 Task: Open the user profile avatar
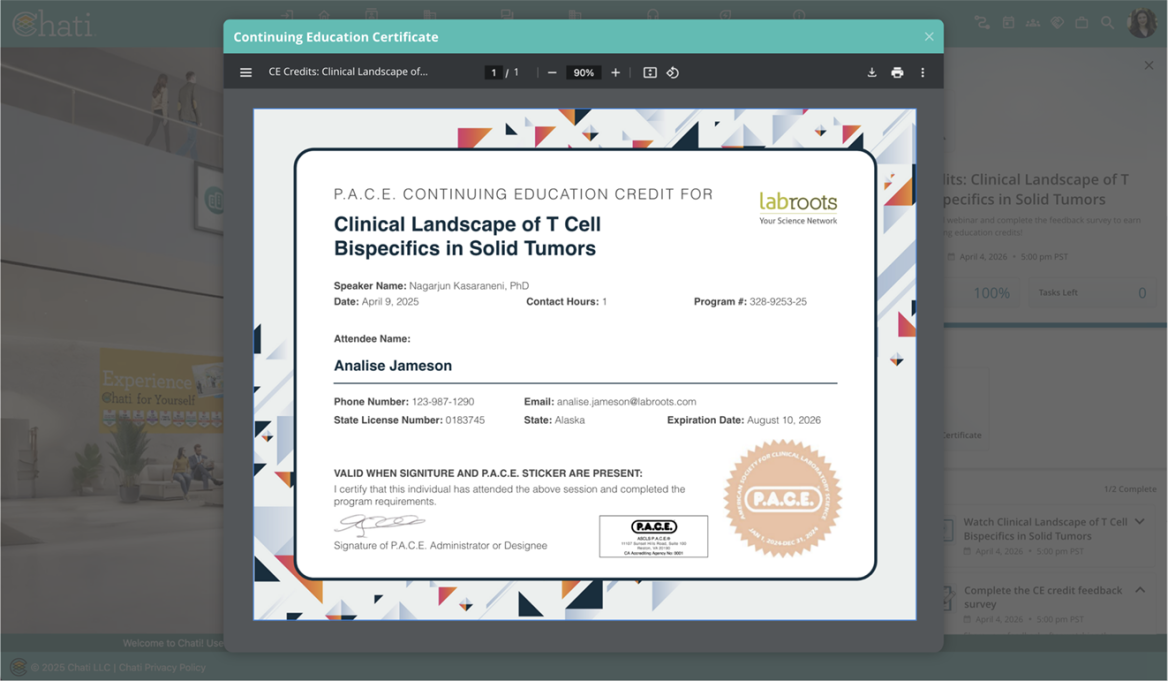tap(1142, 23)
